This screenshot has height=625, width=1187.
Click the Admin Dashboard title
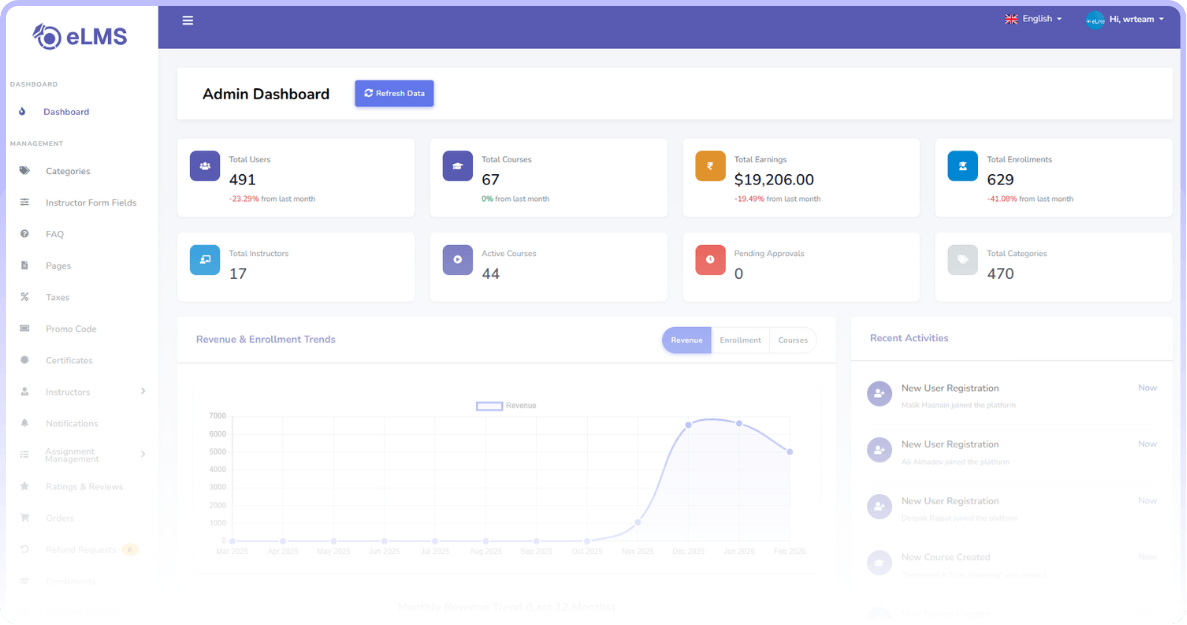pyautogui.click(x=266, y=94)
